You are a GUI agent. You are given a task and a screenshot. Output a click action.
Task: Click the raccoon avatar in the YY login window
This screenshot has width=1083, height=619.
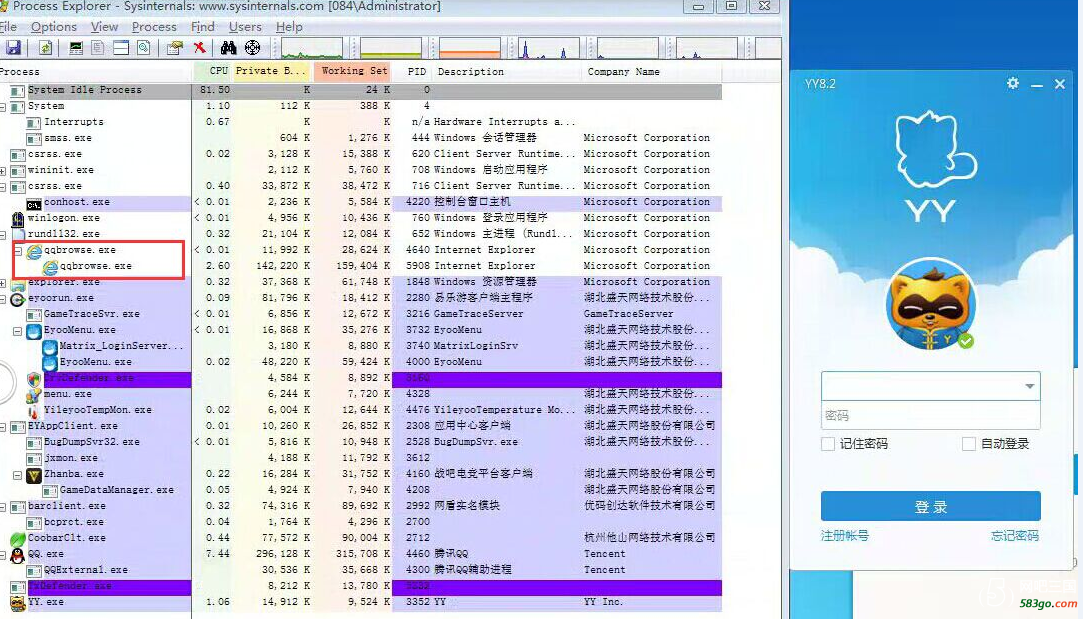(930, 303)
